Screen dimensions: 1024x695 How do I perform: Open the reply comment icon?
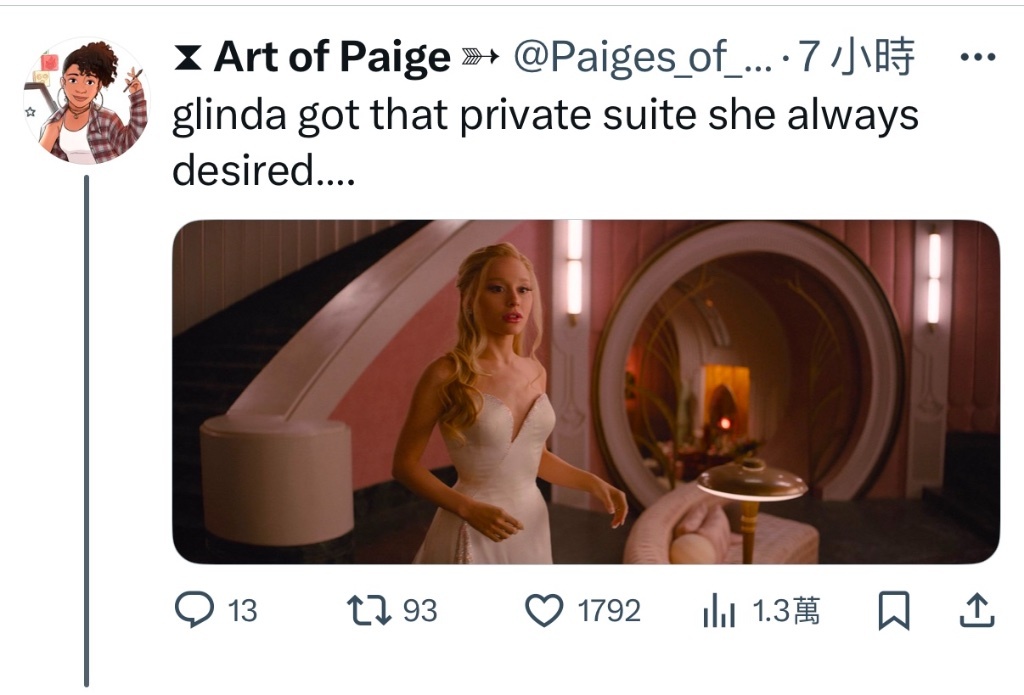[194, 609]
